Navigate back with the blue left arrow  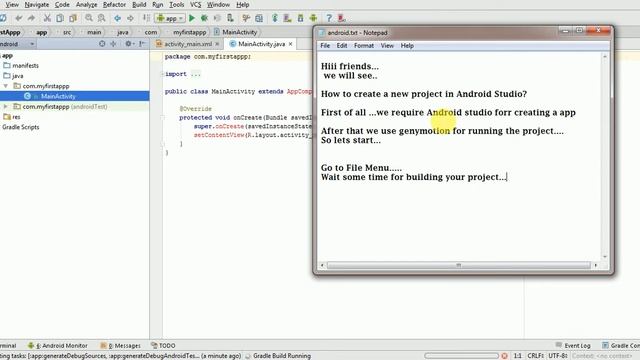tap(117, 18)
